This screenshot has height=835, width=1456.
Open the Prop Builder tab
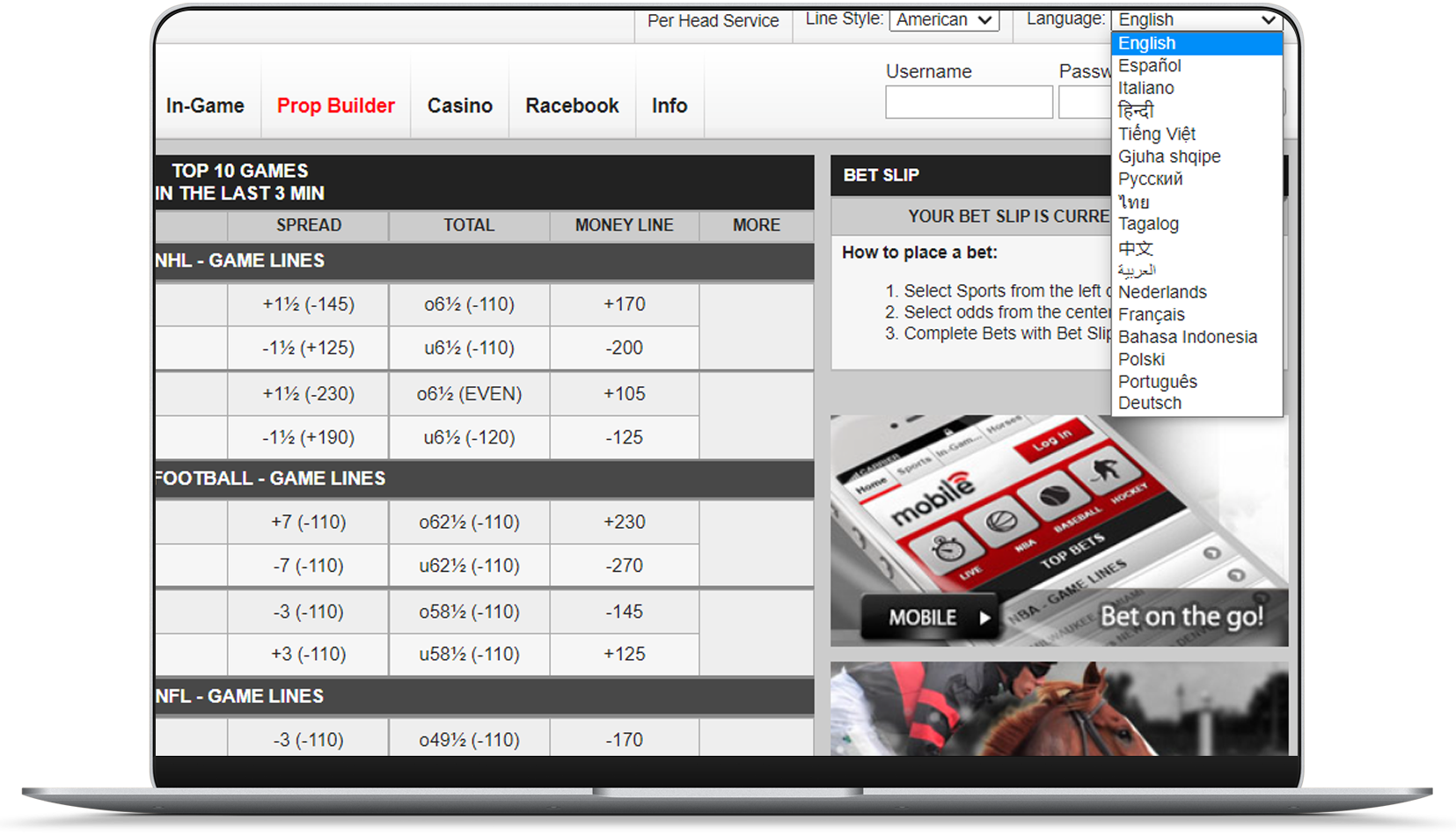[336, 106]
